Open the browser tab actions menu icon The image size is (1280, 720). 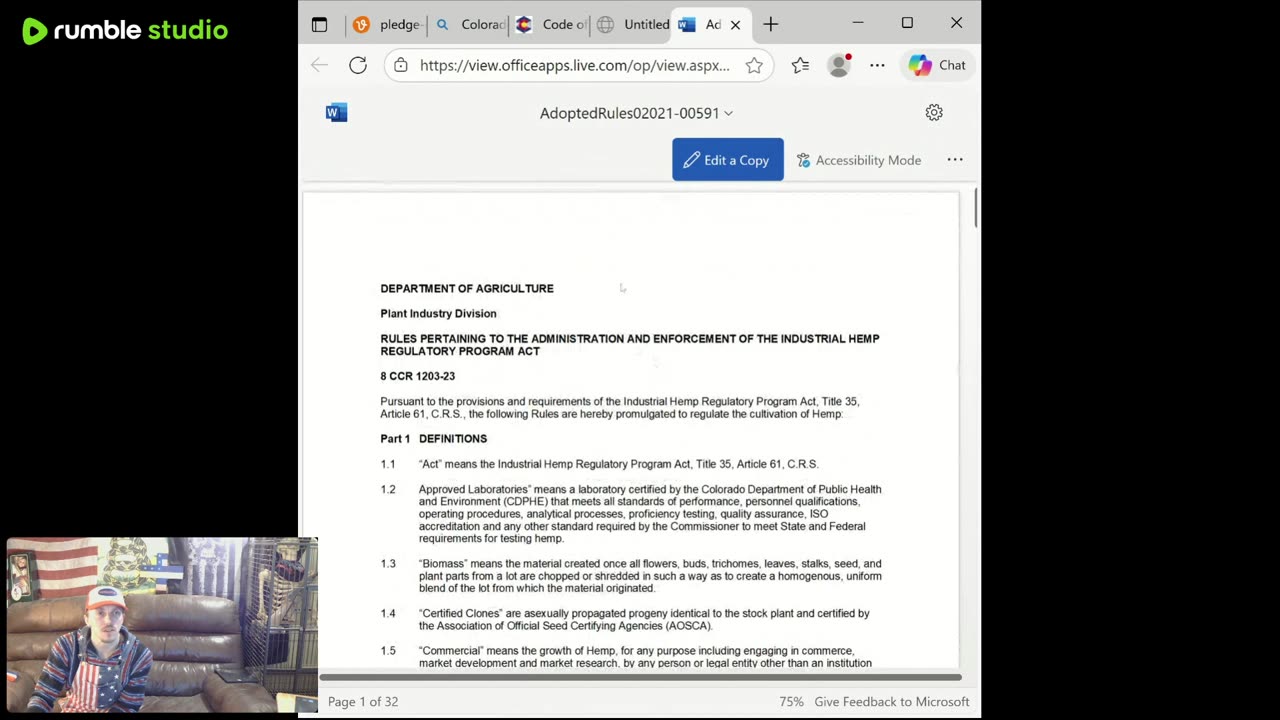pos(319,24)
